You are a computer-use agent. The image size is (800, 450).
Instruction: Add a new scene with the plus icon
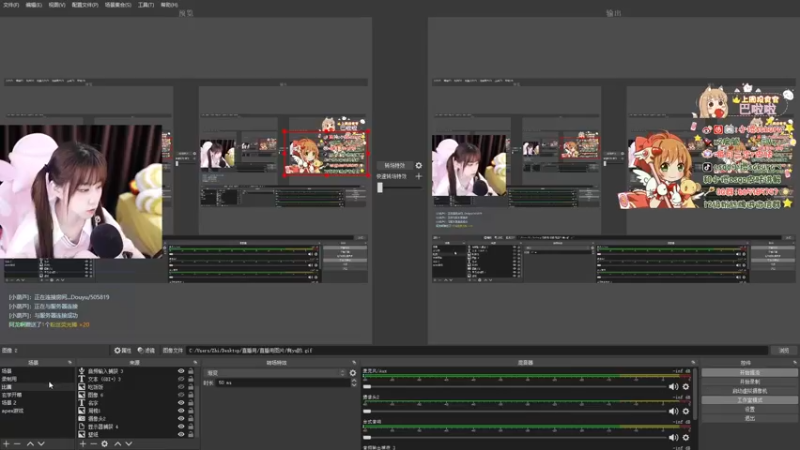click(7, 444)
